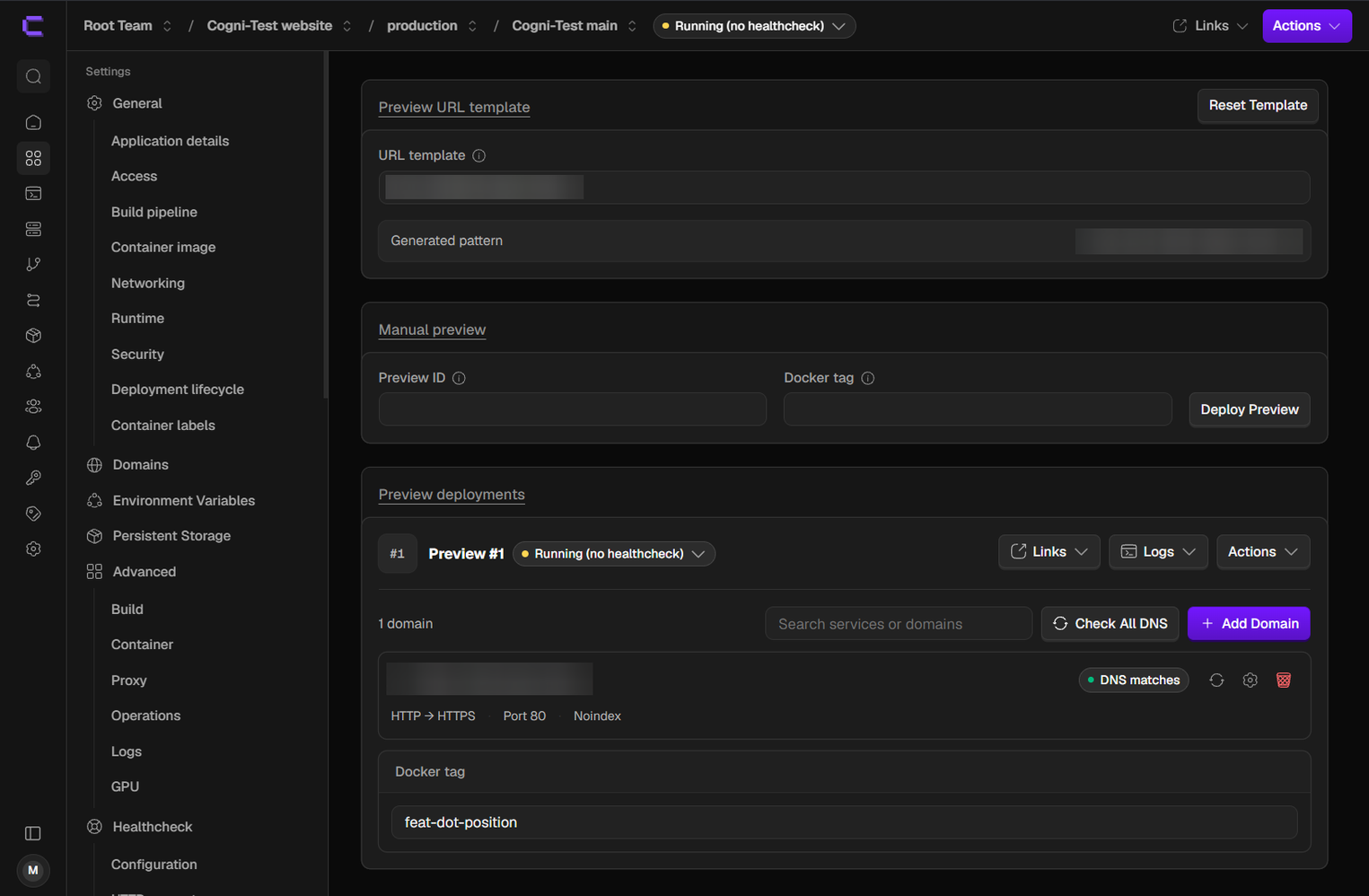
Task: Open the package box icon in left rail
Action: [x=33, y=336]
